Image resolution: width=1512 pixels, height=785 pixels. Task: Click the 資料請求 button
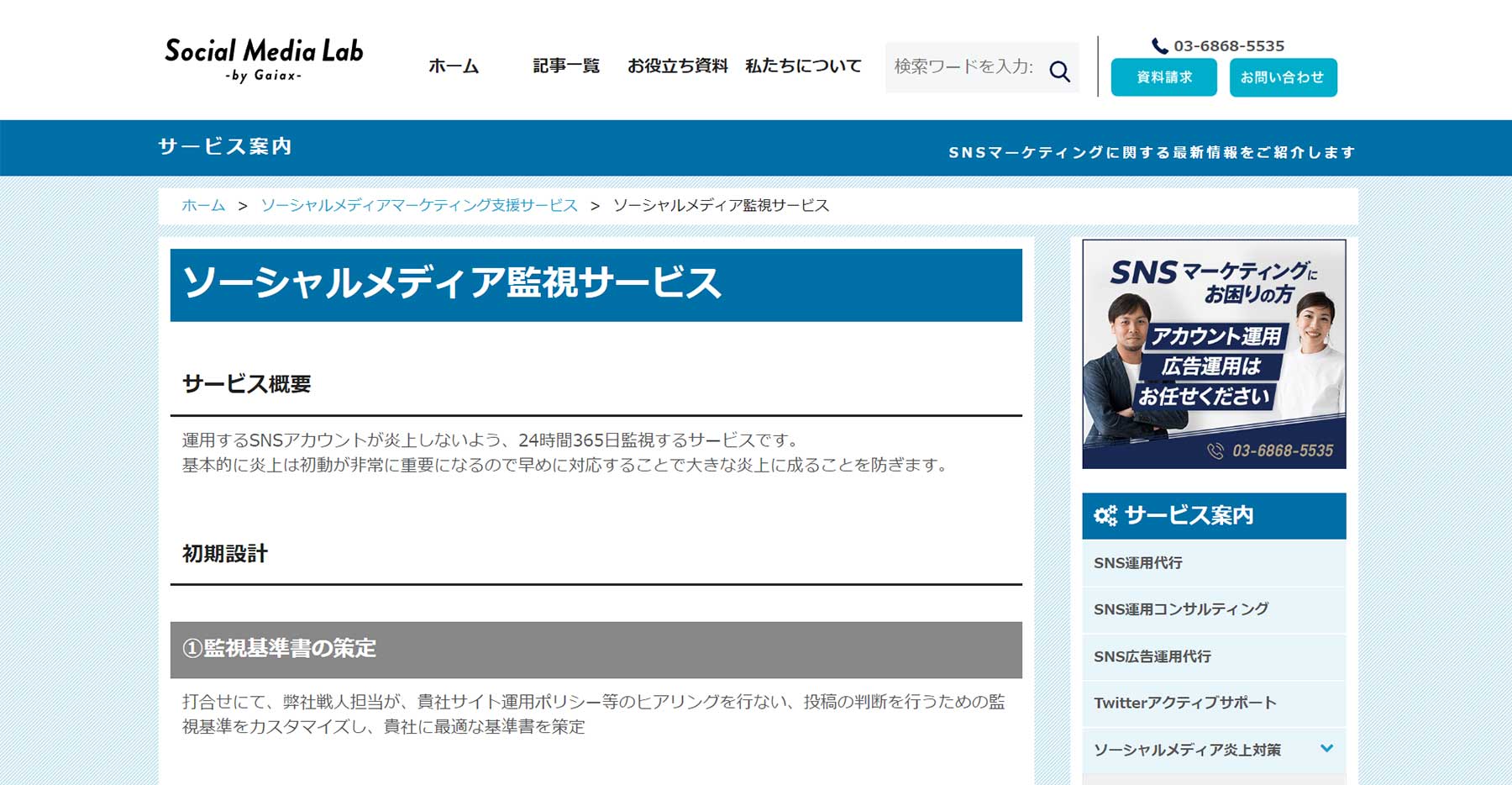click(1163, 76)
